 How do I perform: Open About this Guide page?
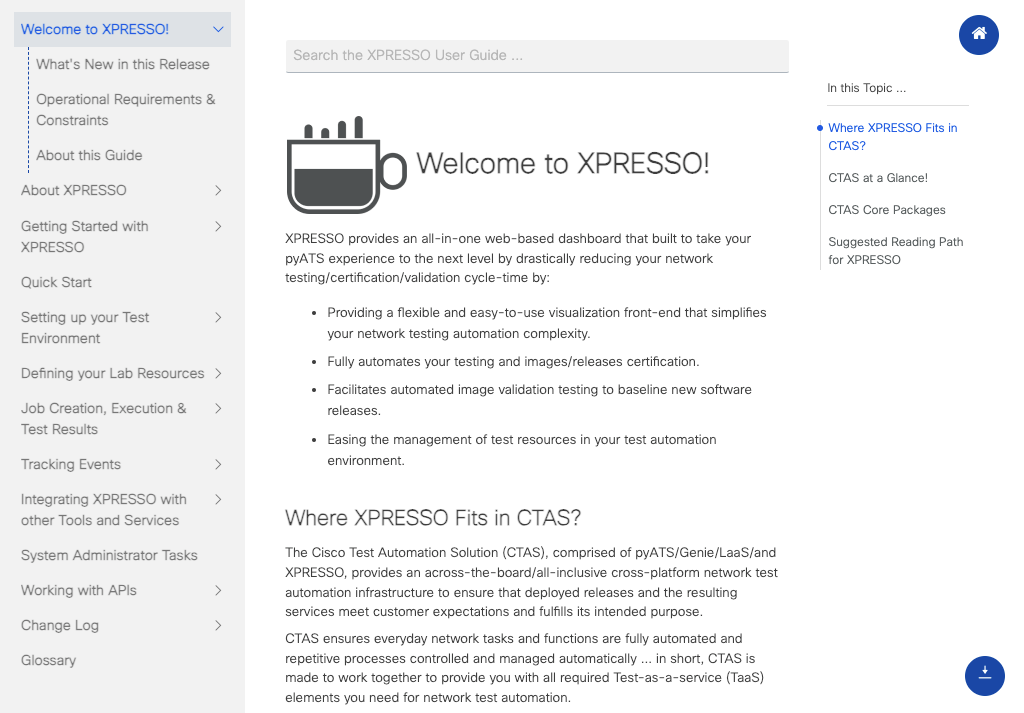pyautogui.click(x=89, y=155)
